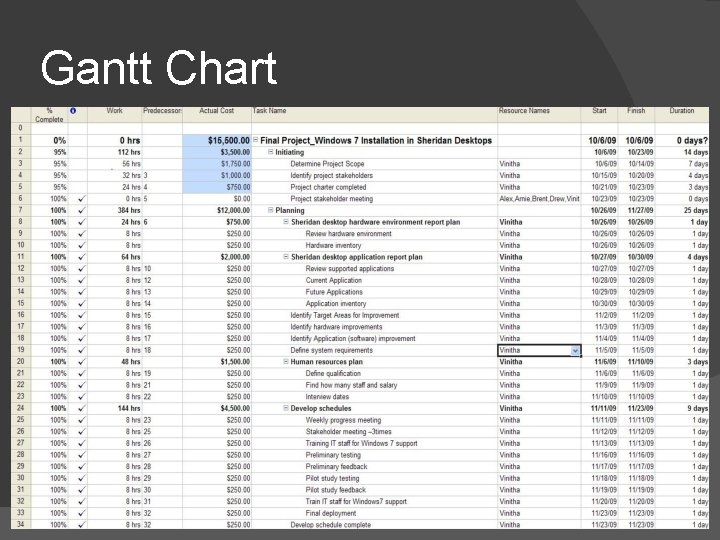
Task: Select row number 1 header
Action: coord(21,140)
